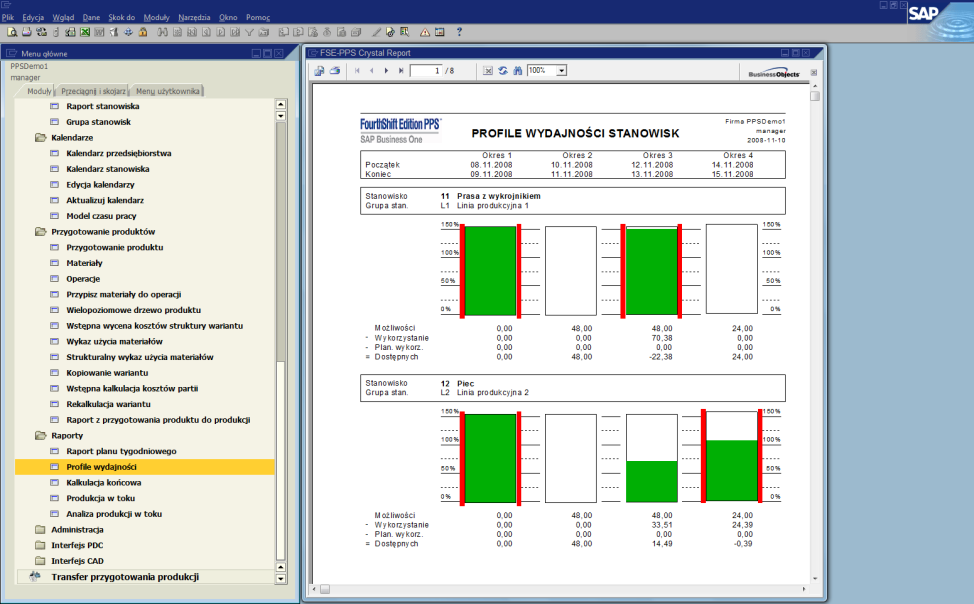
Task: Click the Print icon in the main toolbar
Action: click(x=27, y=32)
